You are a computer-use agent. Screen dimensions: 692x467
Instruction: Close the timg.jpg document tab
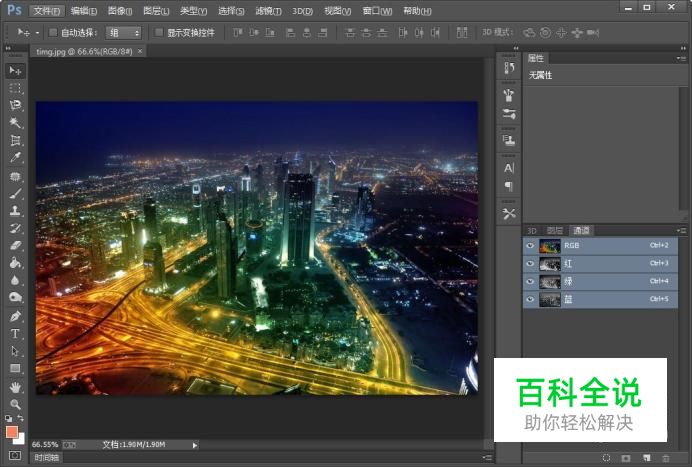coord(140,51)
